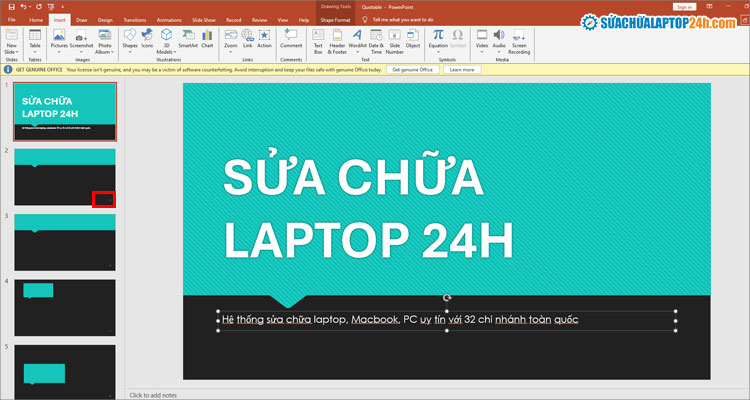
Task: Expand the Audio dropdown menu
Action: pyautogui.click(x=499, y=49)
